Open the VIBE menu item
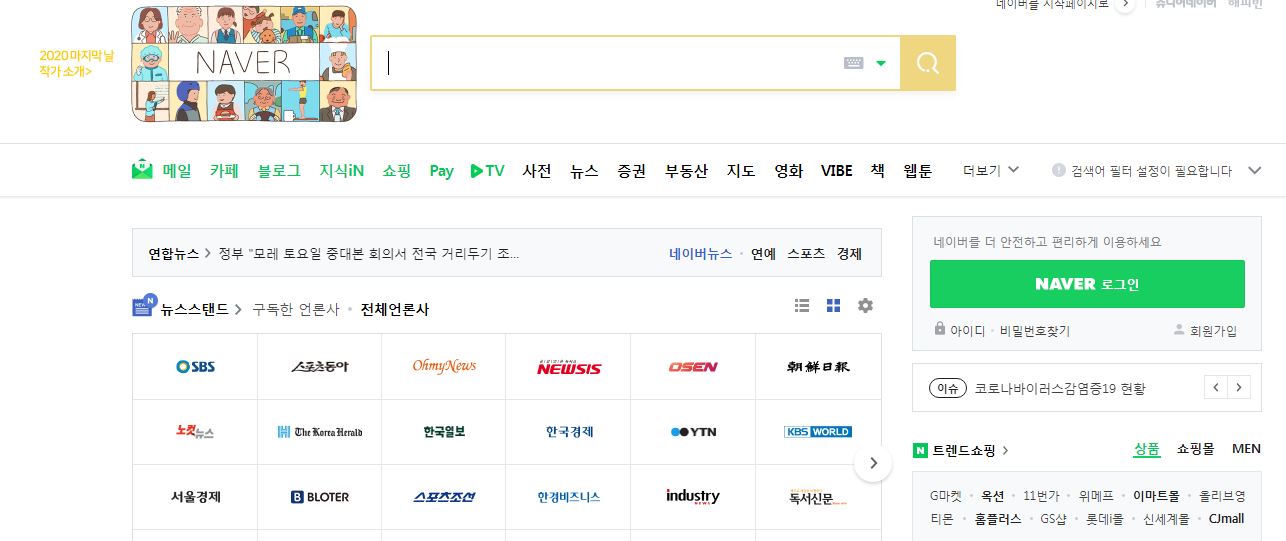Screen dimensions: 1286x541 837,171
